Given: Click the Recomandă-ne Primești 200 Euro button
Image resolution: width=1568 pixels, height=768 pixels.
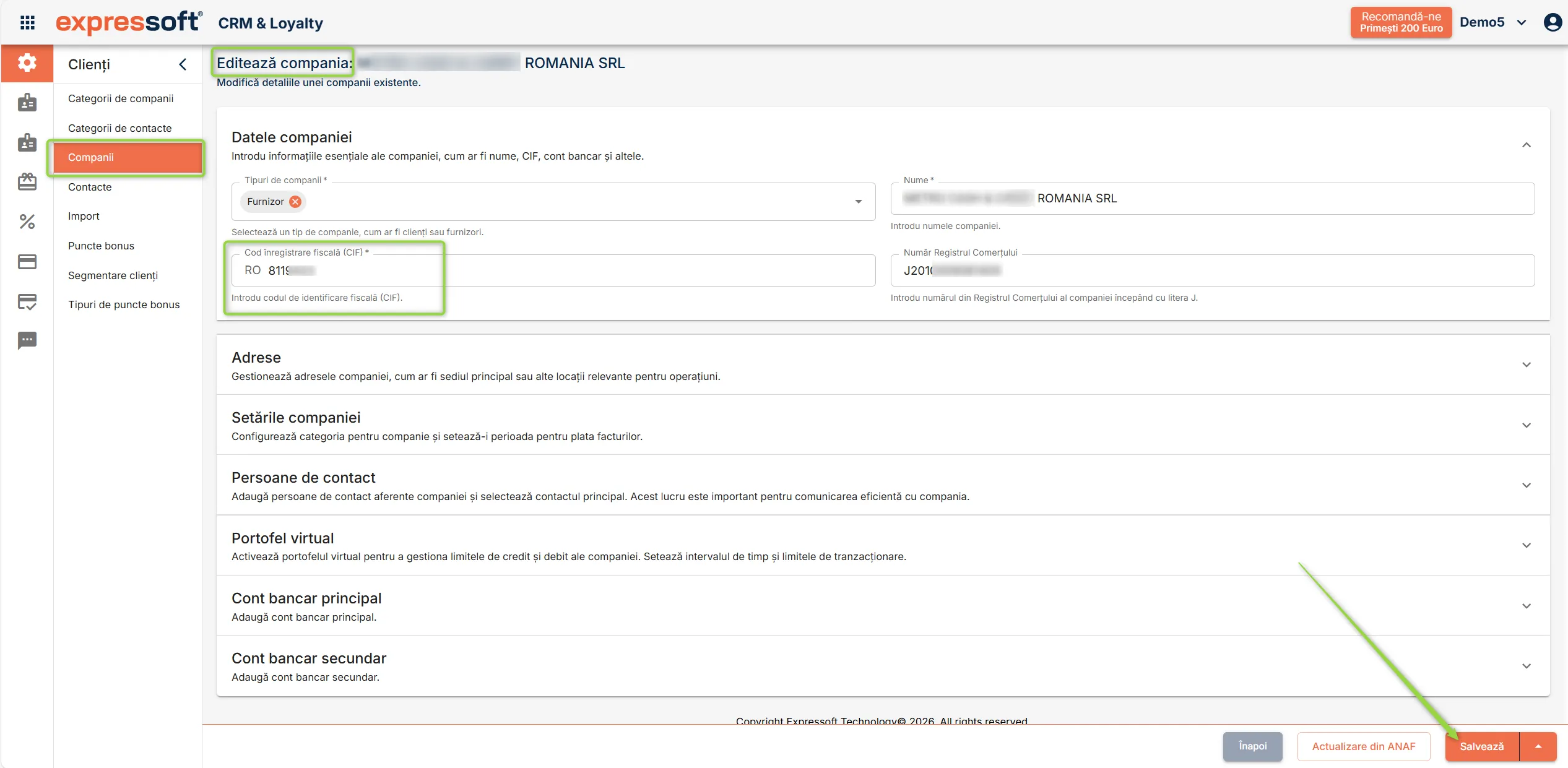Looking at the screenshot, I should pos(1401,22).
